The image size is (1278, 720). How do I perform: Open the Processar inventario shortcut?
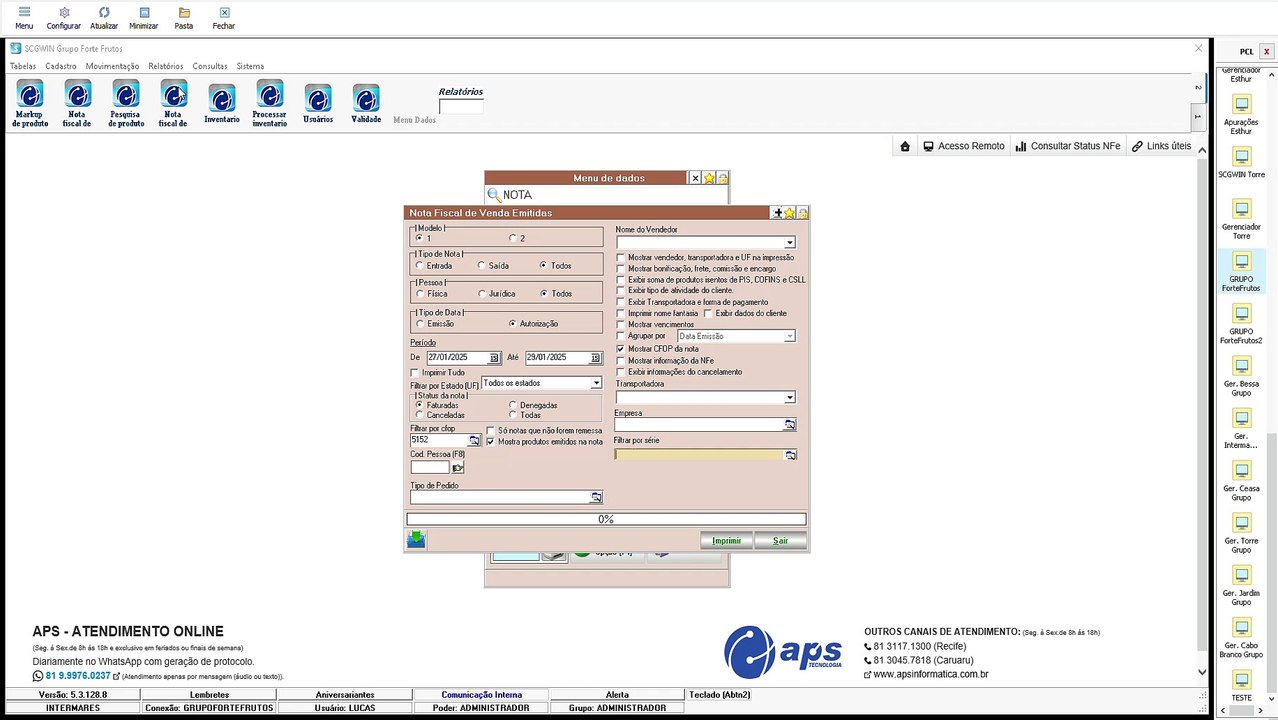[x=270, y=104]
